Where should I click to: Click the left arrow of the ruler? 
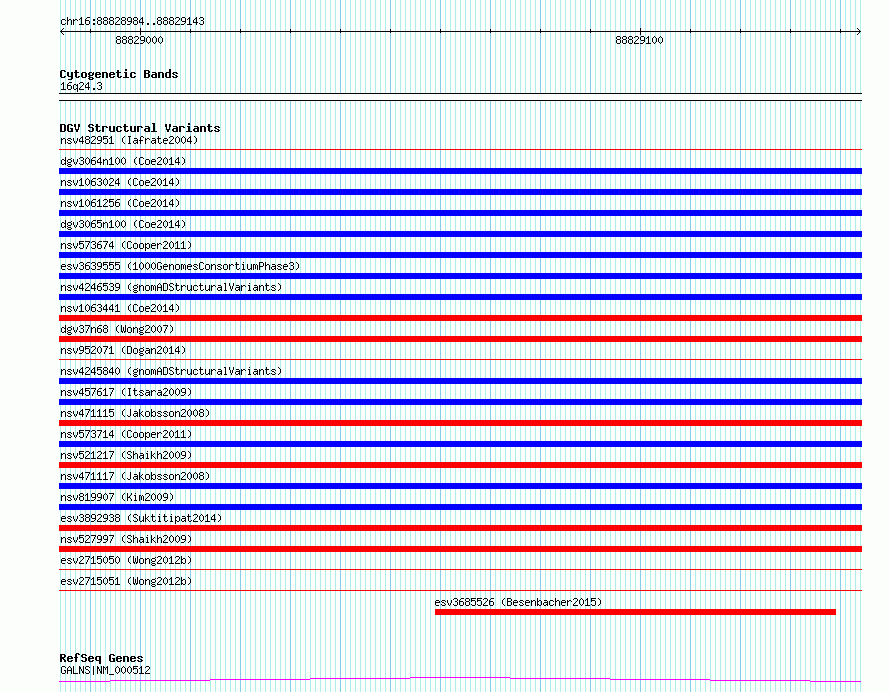pyautogui.click(x=62, y=32)
